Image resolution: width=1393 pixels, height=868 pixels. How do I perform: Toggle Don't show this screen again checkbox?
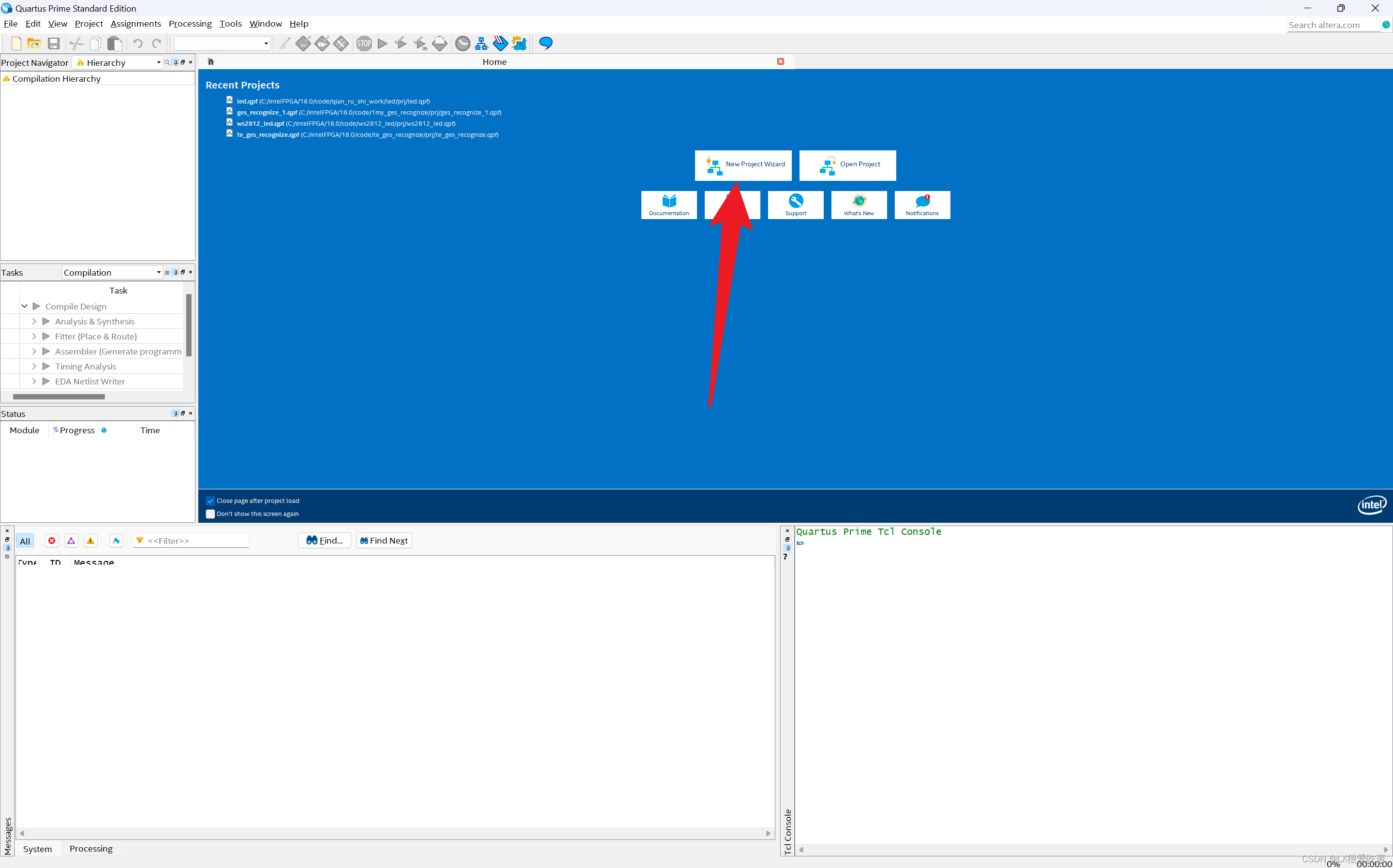[x=210, y=514]
